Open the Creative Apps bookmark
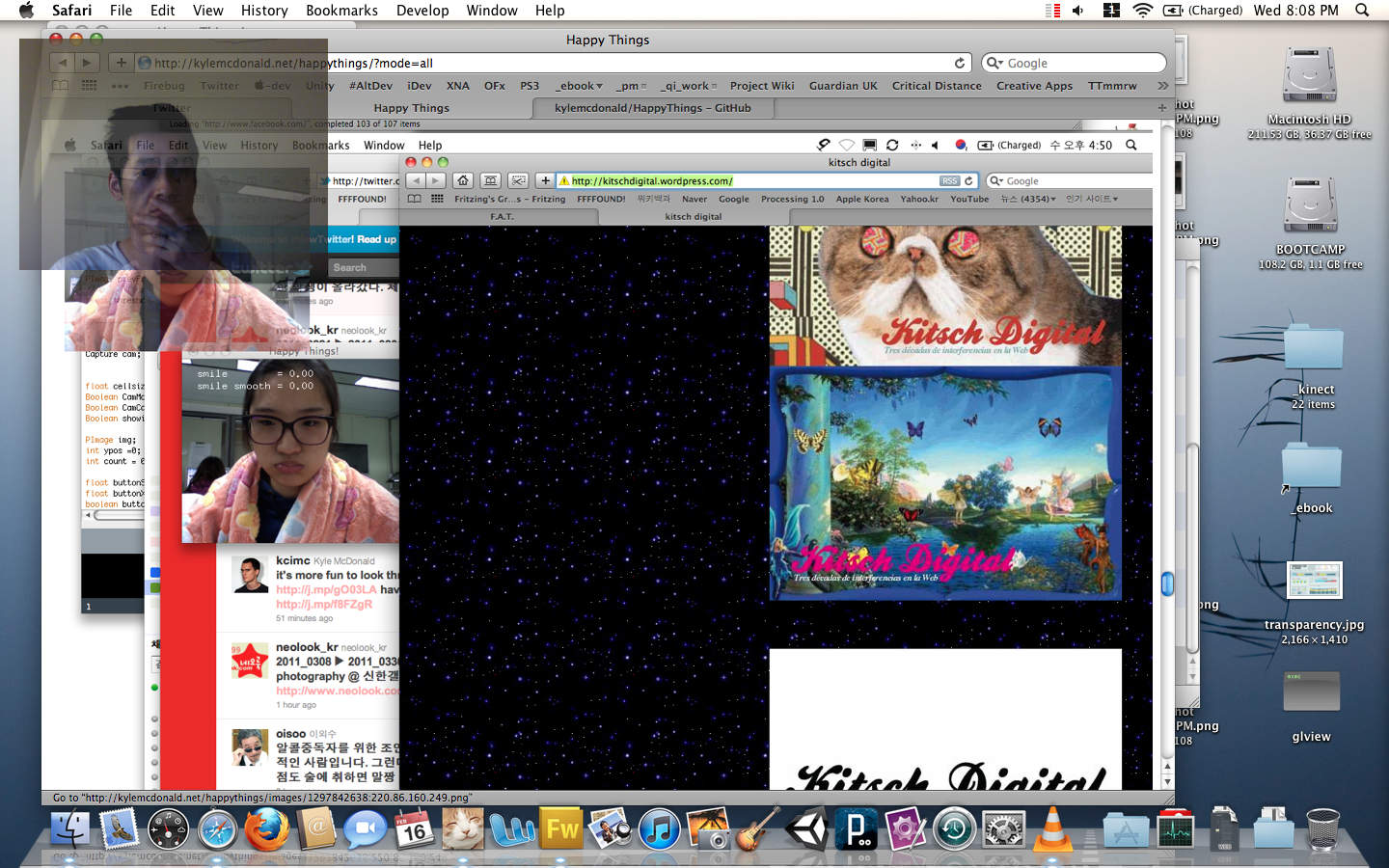The height and width of the screenshot is (868, 1389). coord(1034,86)
